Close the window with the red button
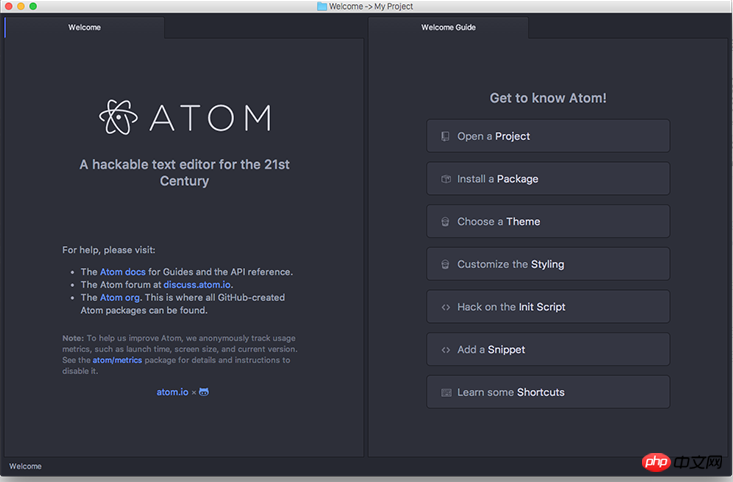 tap(8, 6)
